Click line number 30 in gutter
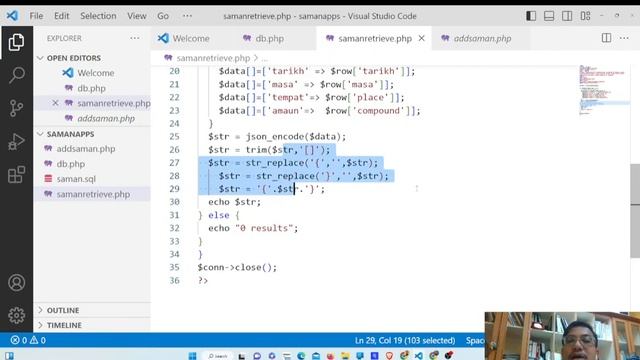This screenshot has height=360, width=640. (174, 202)
